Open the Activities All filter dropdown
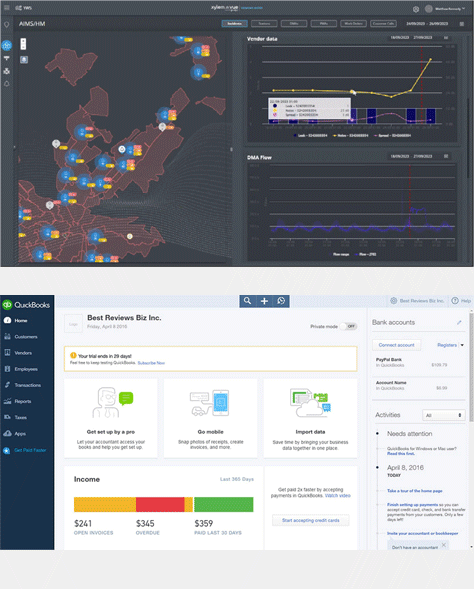The width and height of the screenshot is (474, 589). pyautogui.click(x=444, y=415)
